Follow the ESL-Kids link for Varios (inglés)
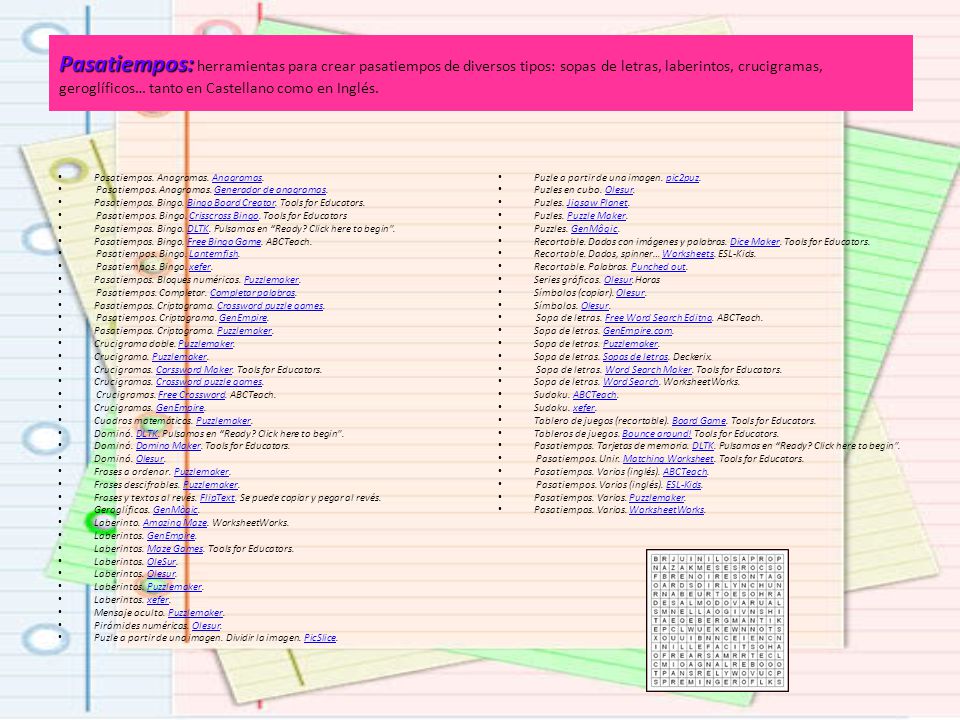Viewport: 960px width, 720px height. pyautogui.click(x=683, y=484)
